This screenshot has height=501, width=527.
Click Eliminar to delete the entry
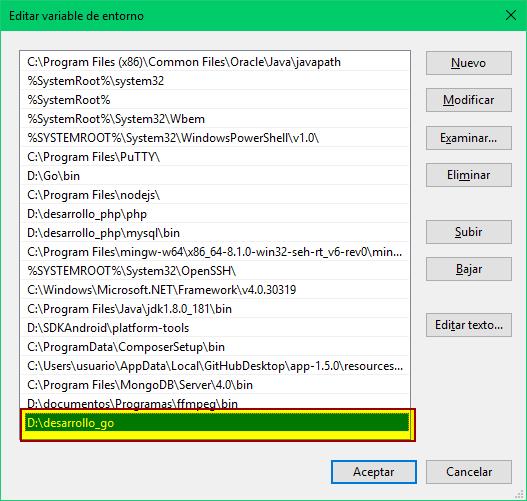[469, 175]
